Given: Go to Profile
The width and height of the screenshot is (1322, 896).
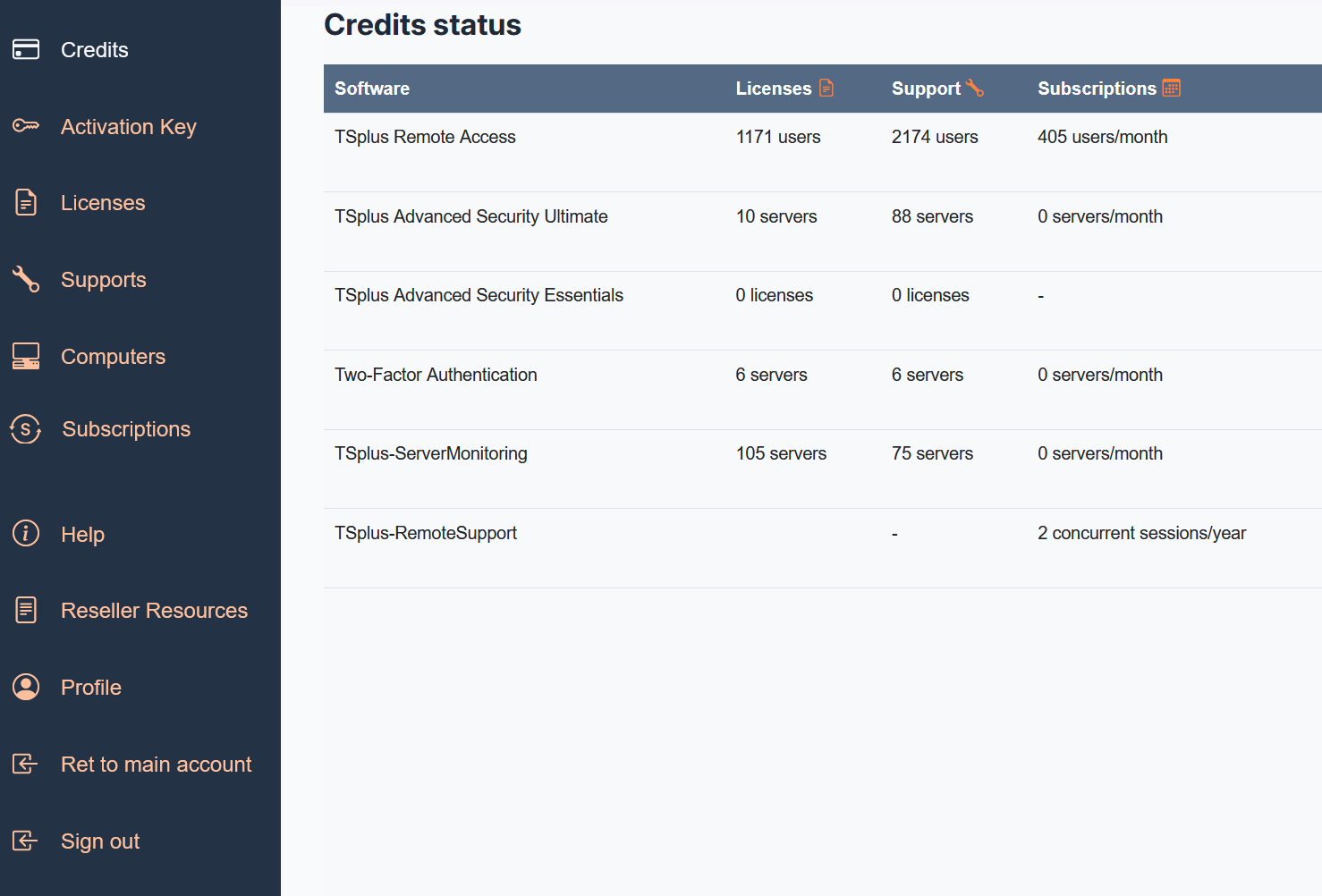Looking at the screenshot, I should 91,688.
